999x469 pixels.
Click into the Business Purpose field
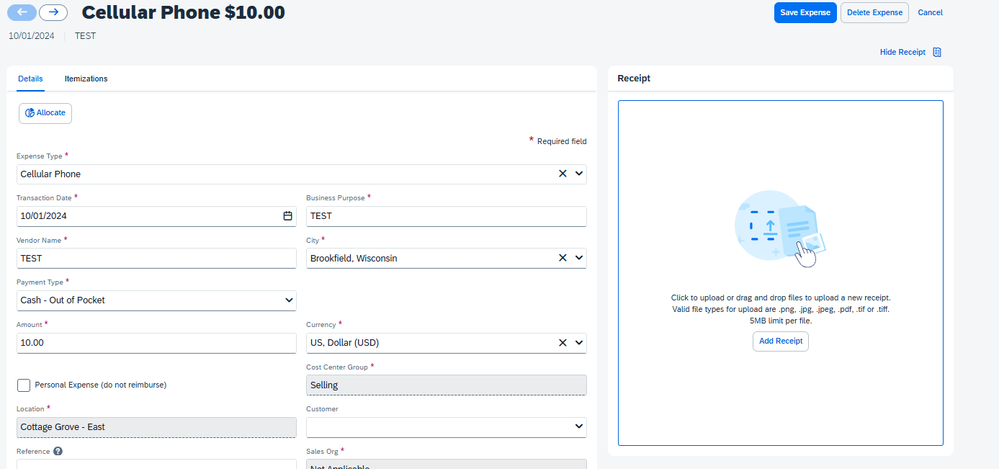point(446,216)
